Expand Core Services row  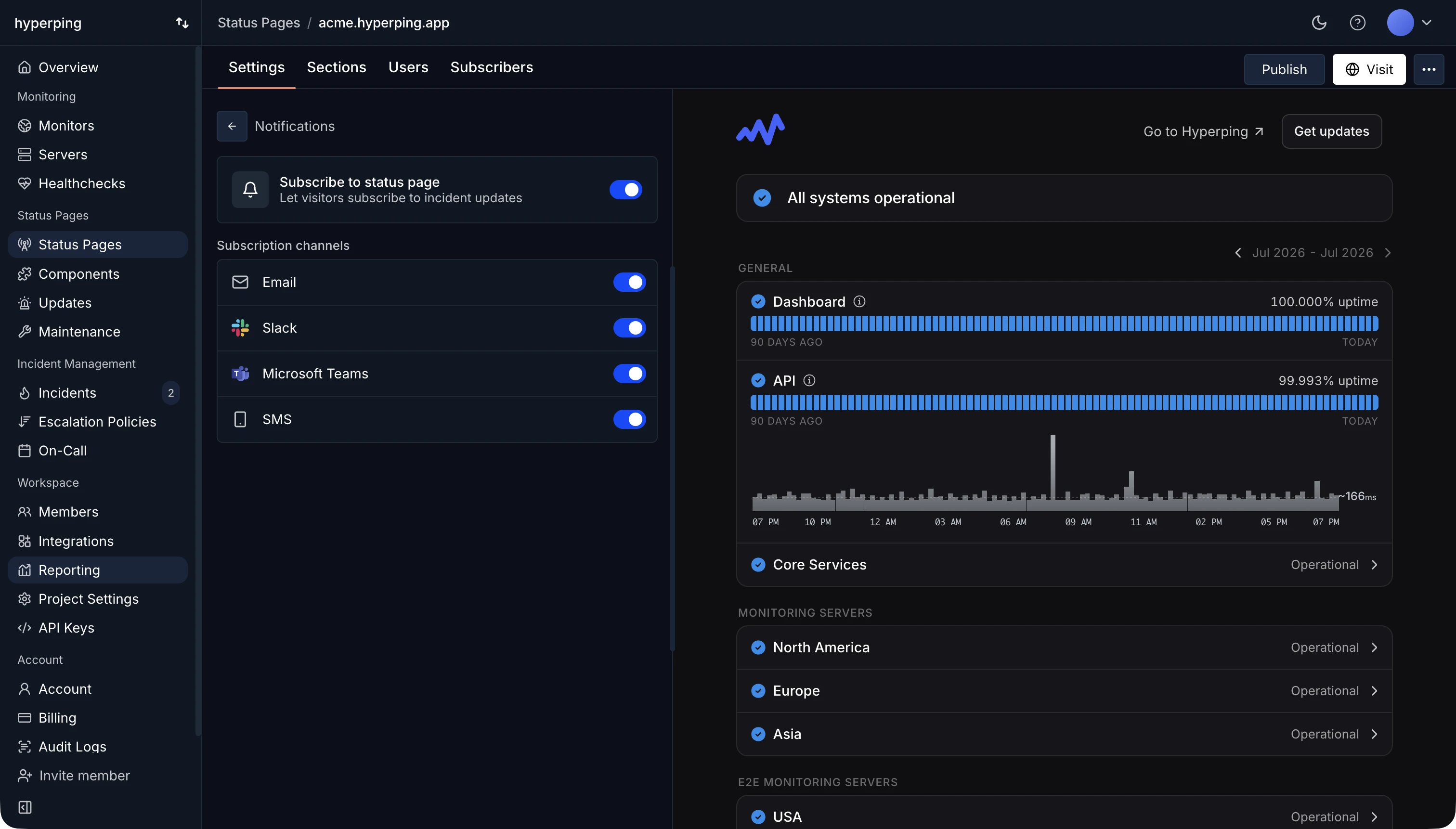(1064, 565)
